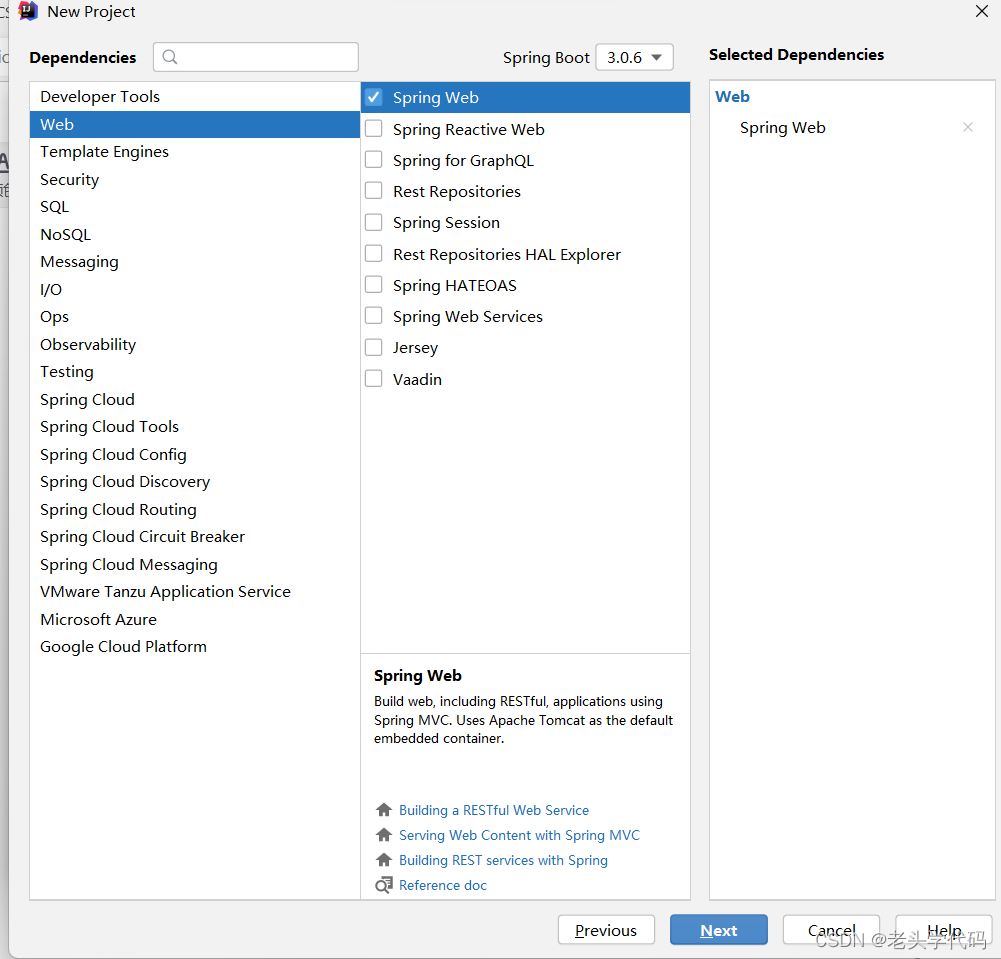Select Spring Cloud Messaging category
The width and height of the screenshot is (1001, 959).
point(195,564)
